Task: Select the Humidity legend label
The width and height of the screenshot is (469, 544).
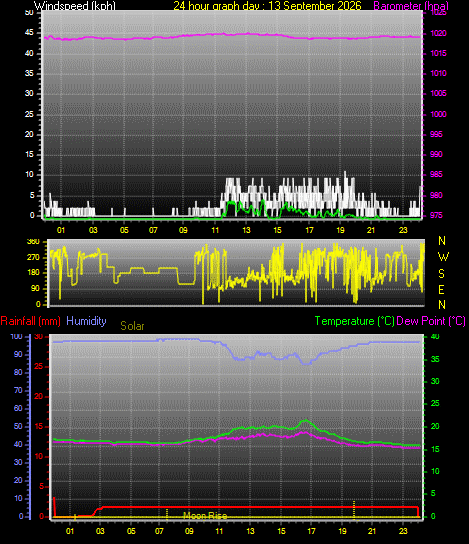Action: pyautogui.click(x=86, y=321)
